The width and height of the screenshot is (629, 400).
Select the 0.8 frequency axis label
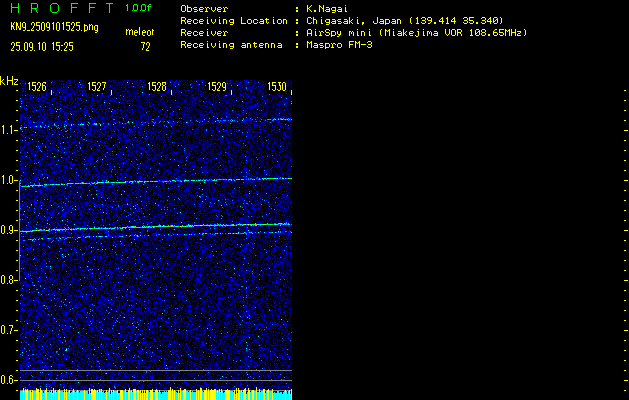(x=7, y=280)
